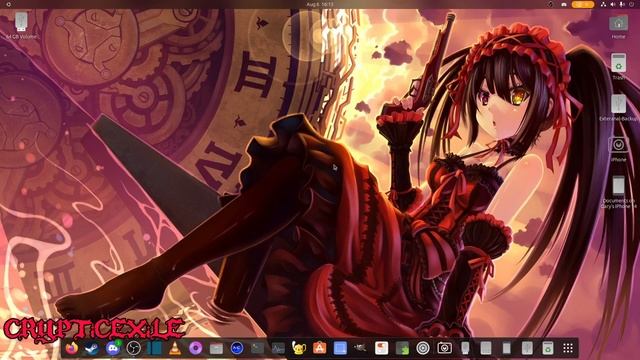Open the USB stick drive in dock

coord(465,348)
